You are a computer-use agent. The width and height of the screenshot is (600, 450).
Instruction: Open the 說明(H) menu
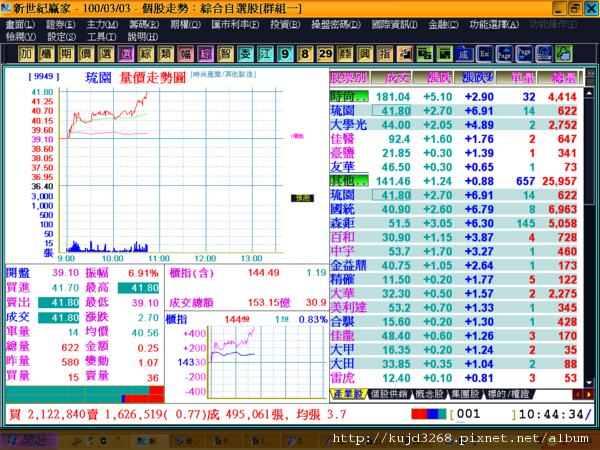142,37
